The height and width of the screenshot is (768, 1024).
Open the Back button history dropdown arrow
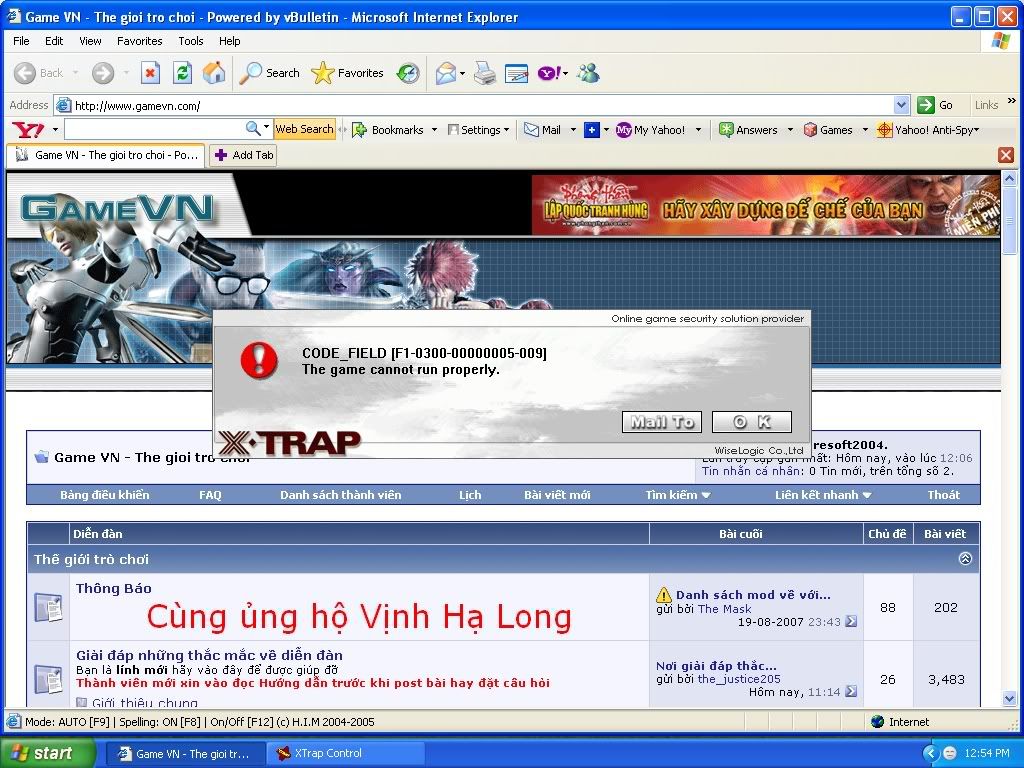tap(75, 73)
